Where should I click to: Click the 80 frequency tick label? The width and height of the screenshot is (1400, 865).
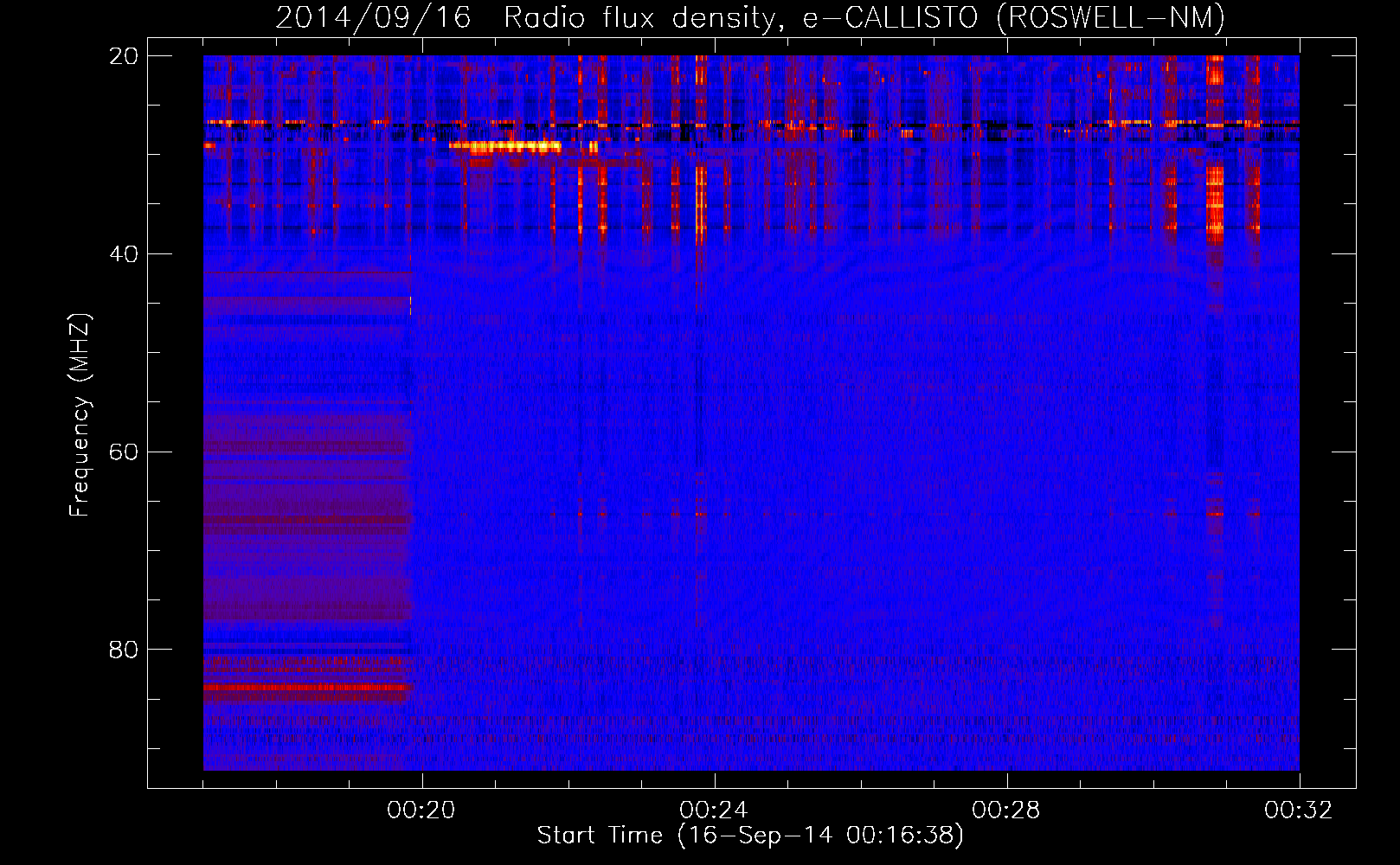(x=125, y=650)
